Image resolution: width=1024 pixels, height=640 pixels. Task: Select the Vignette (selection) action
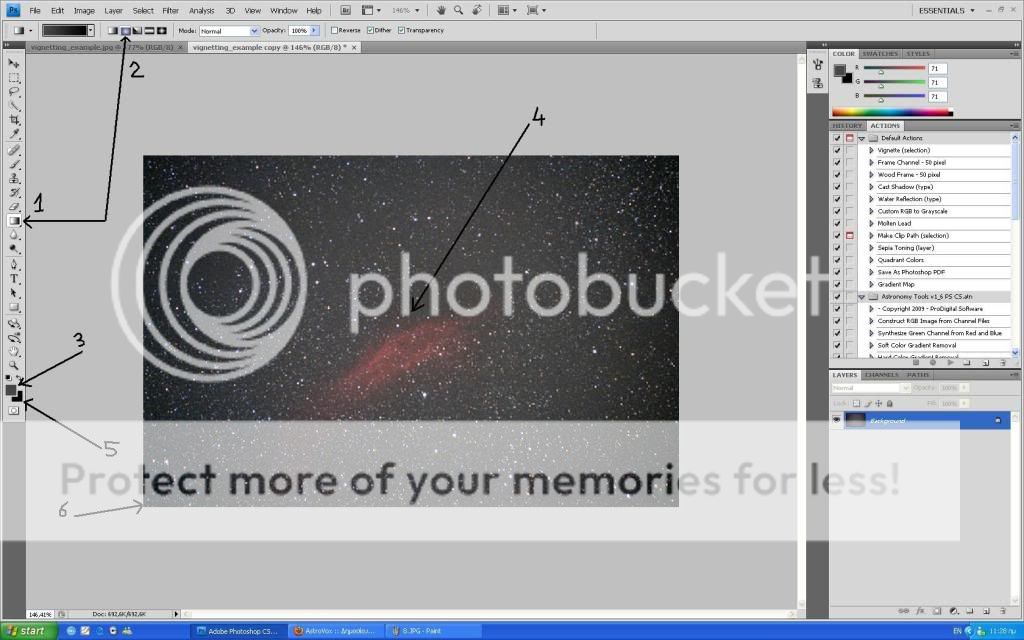click(x=903, y=150)
